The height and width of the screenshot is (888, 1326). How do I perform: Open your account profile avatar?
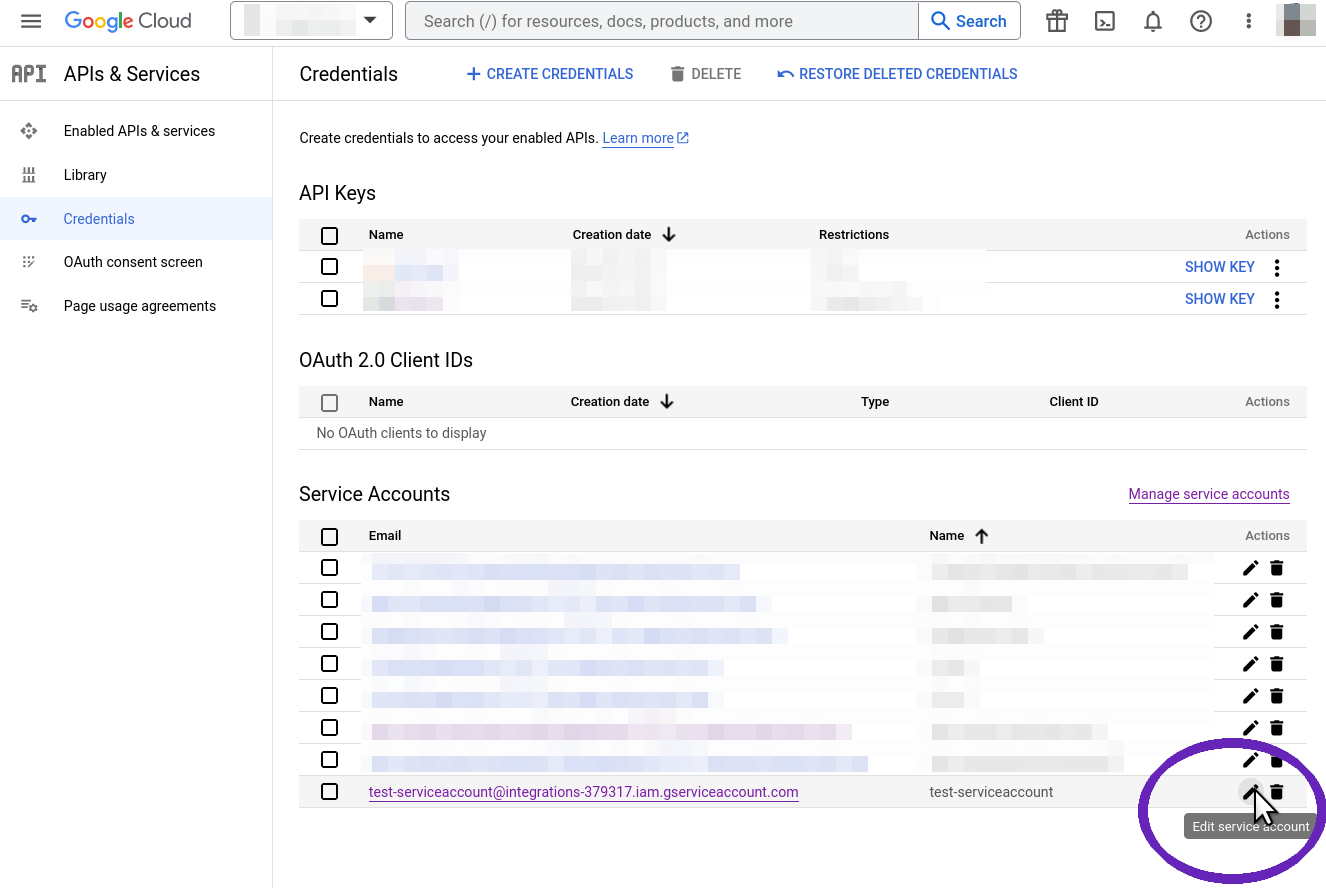[1296, 21]
